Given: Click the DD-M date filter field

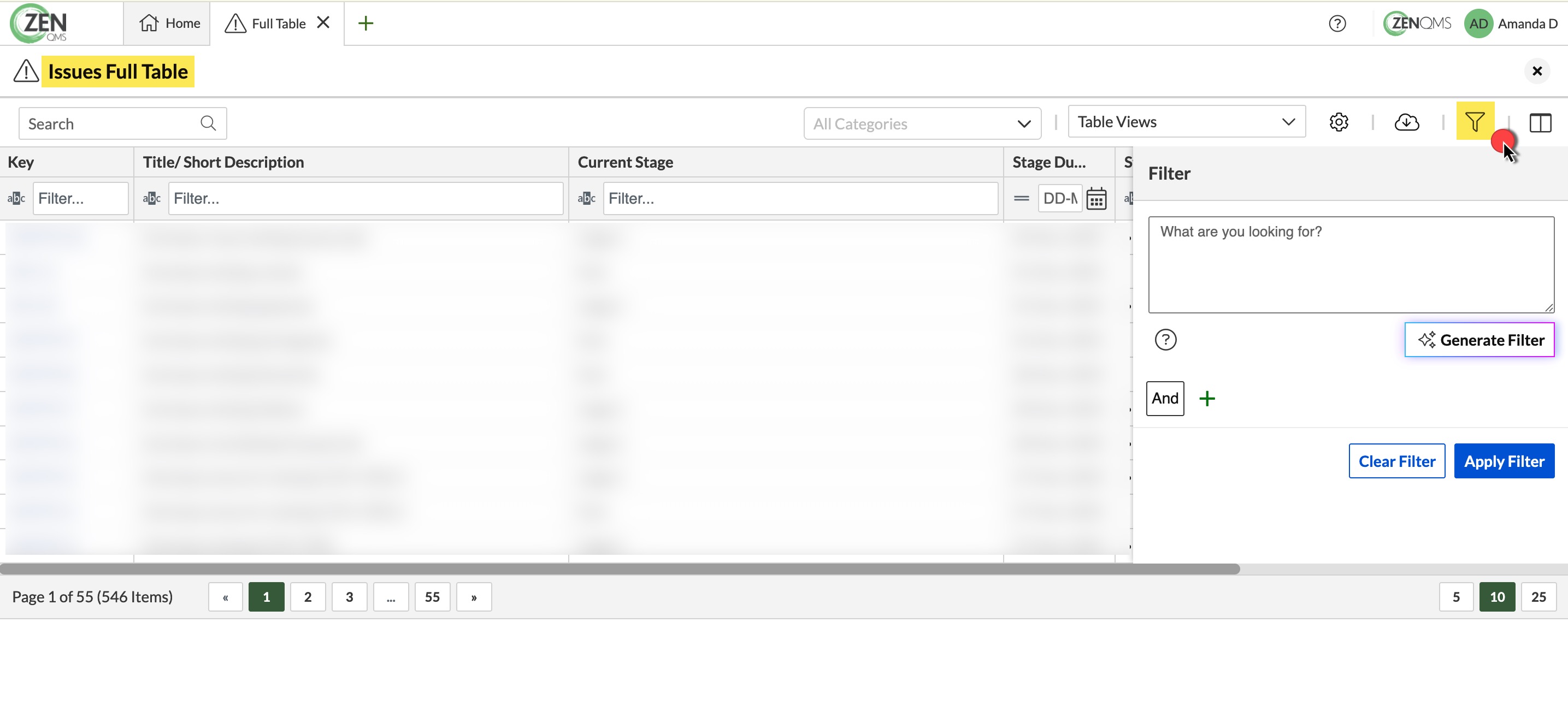Looking at the screenshot, I should click(1060, 198).
